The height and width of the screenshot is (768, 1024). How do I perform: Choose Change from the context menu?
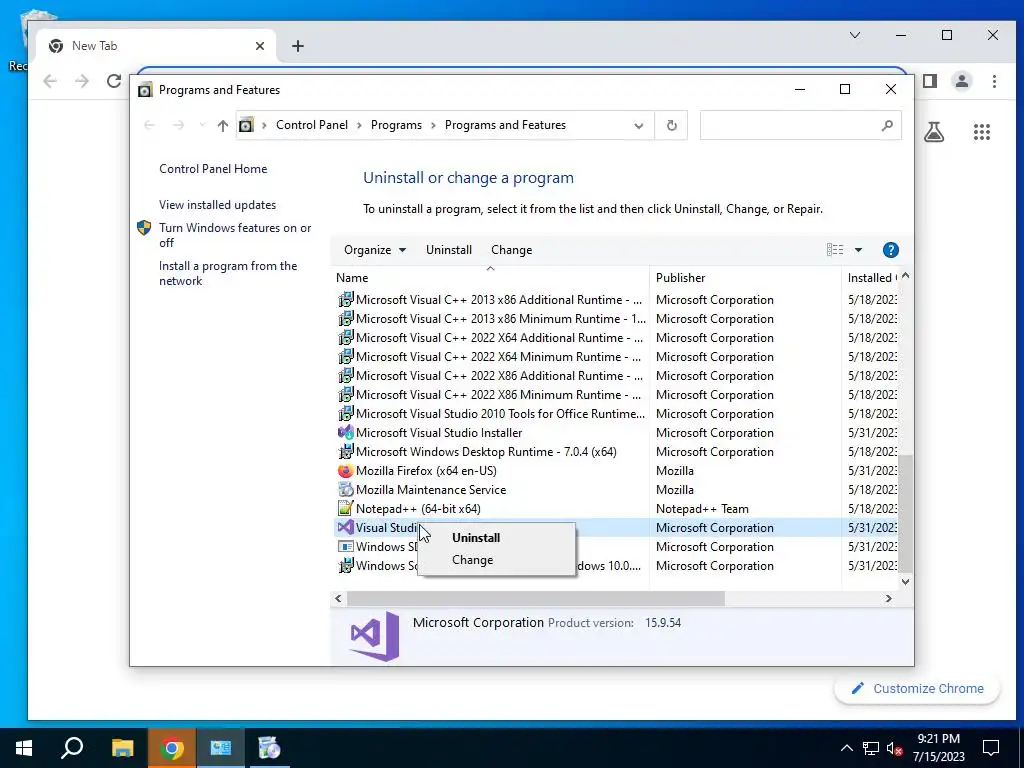(x=472, y=560)
